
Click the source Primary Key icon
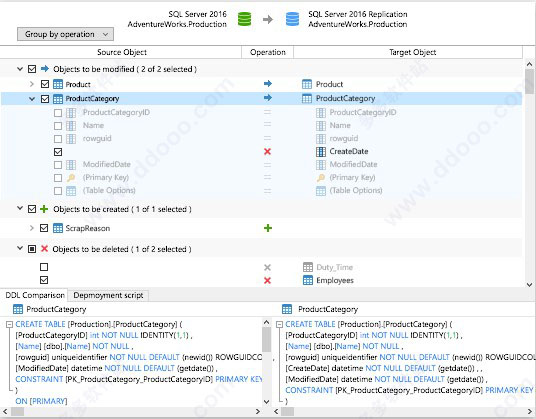71,178
